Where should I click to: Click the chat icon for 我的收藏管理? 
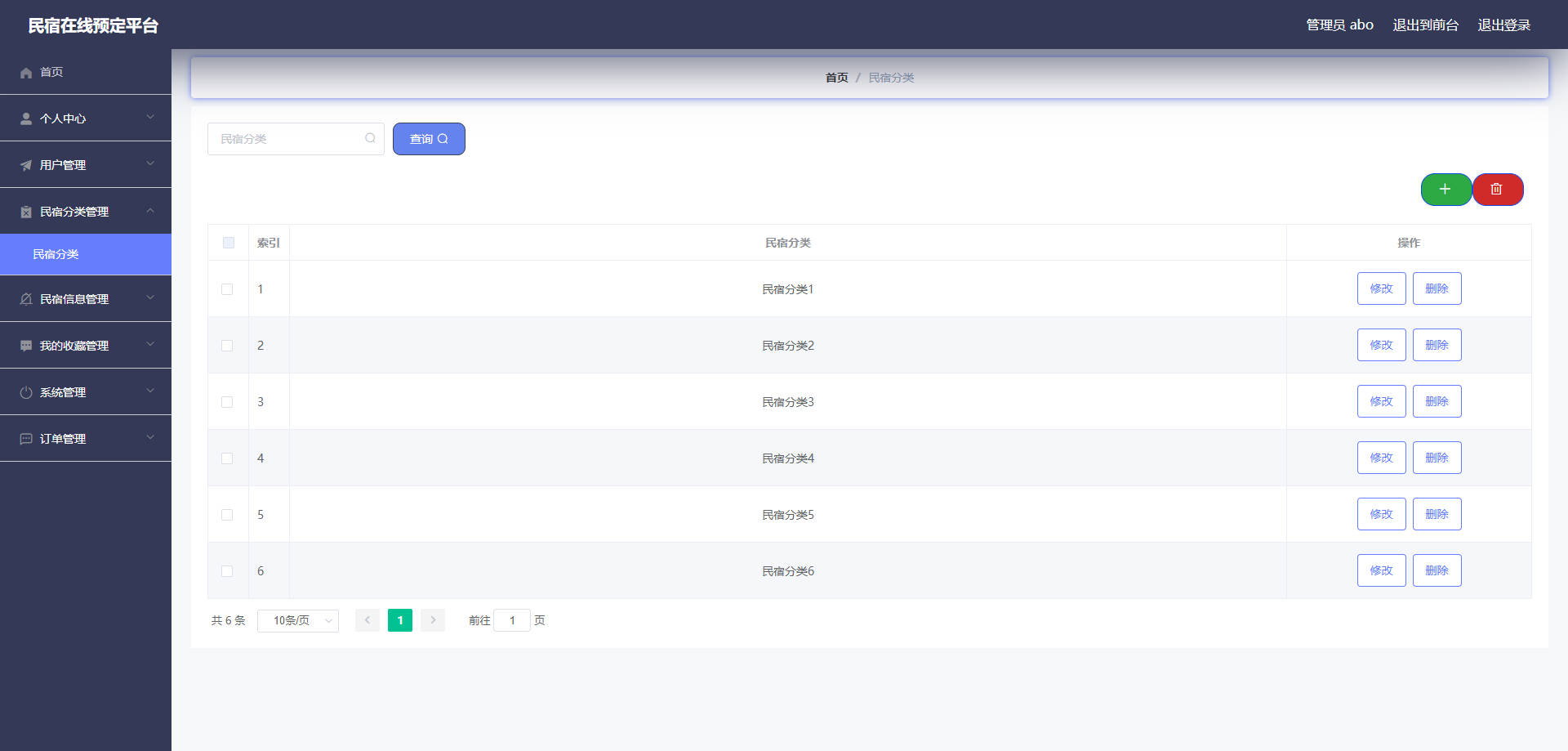[x=26, y=346]
